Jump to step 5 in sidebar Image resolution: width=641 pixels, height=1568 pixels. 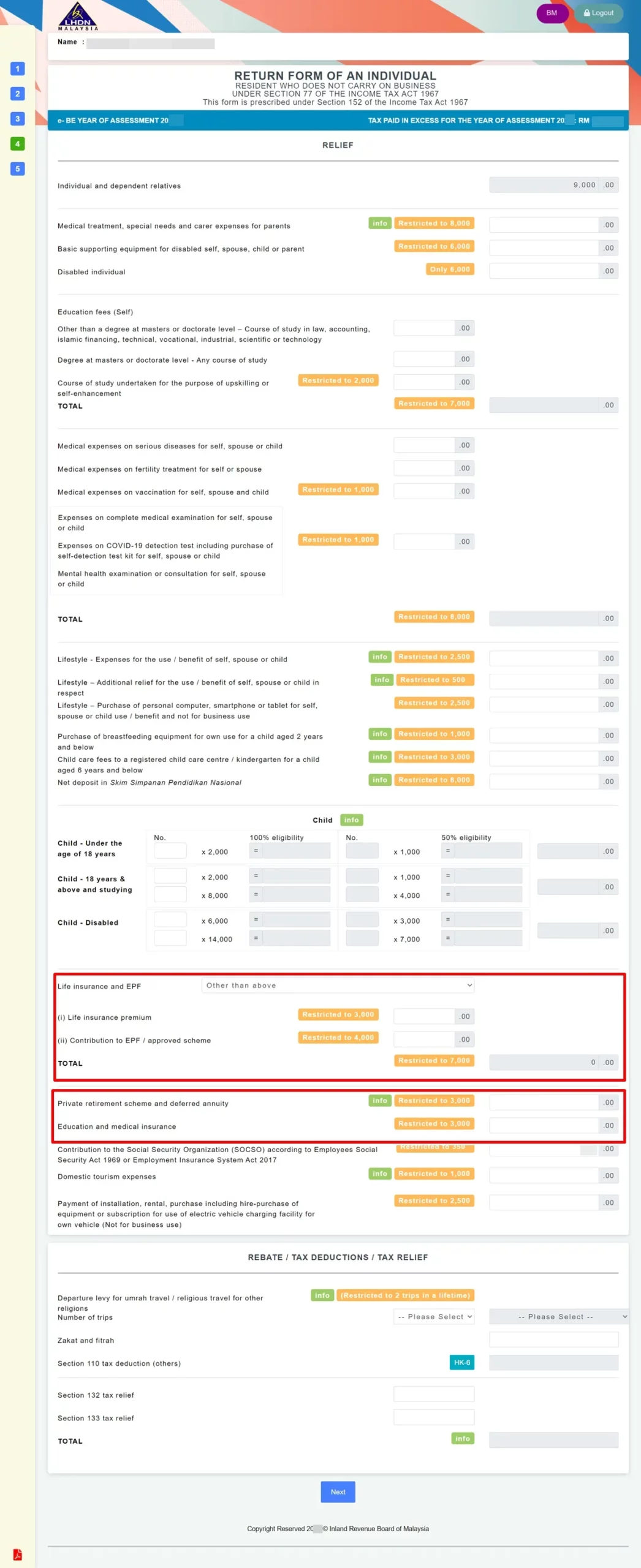click(x=18, y=169)
